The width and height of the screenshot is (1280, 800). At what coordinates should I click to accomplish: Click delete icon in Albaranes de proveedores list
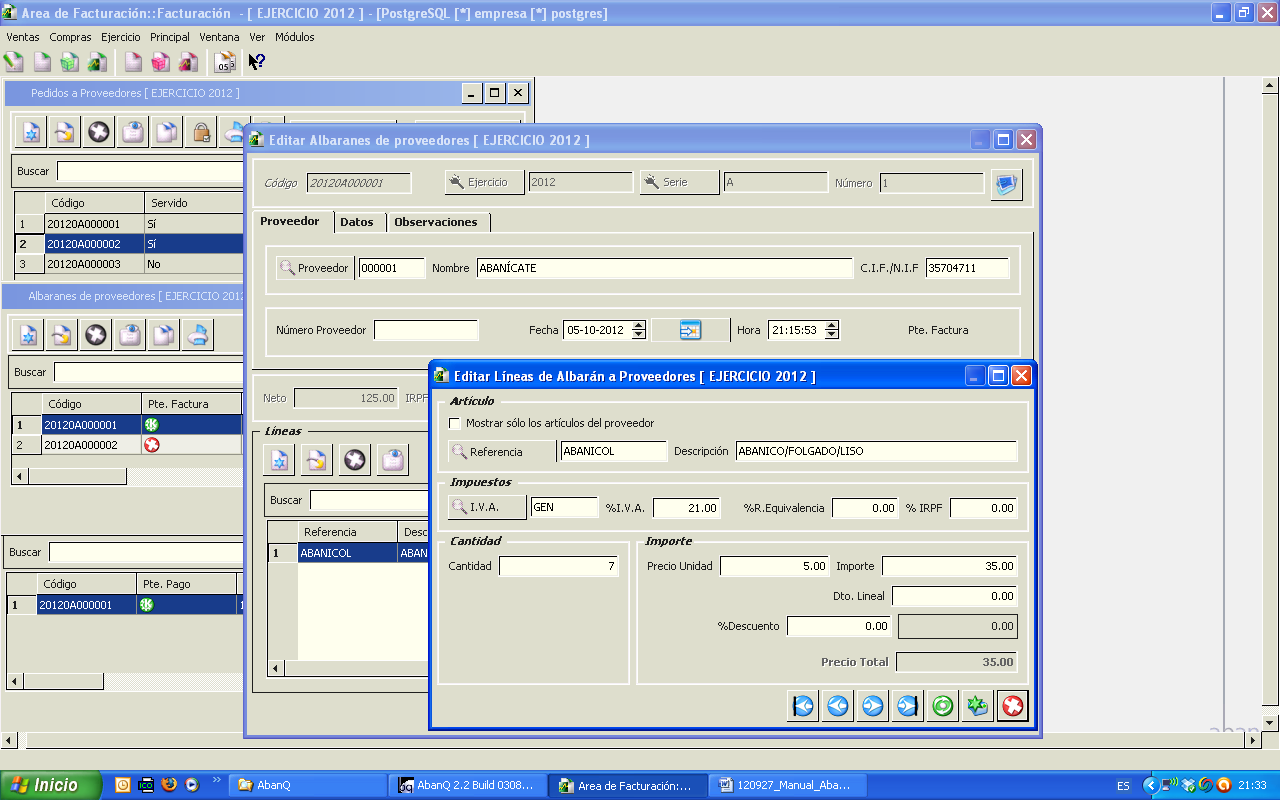point(95,335)
